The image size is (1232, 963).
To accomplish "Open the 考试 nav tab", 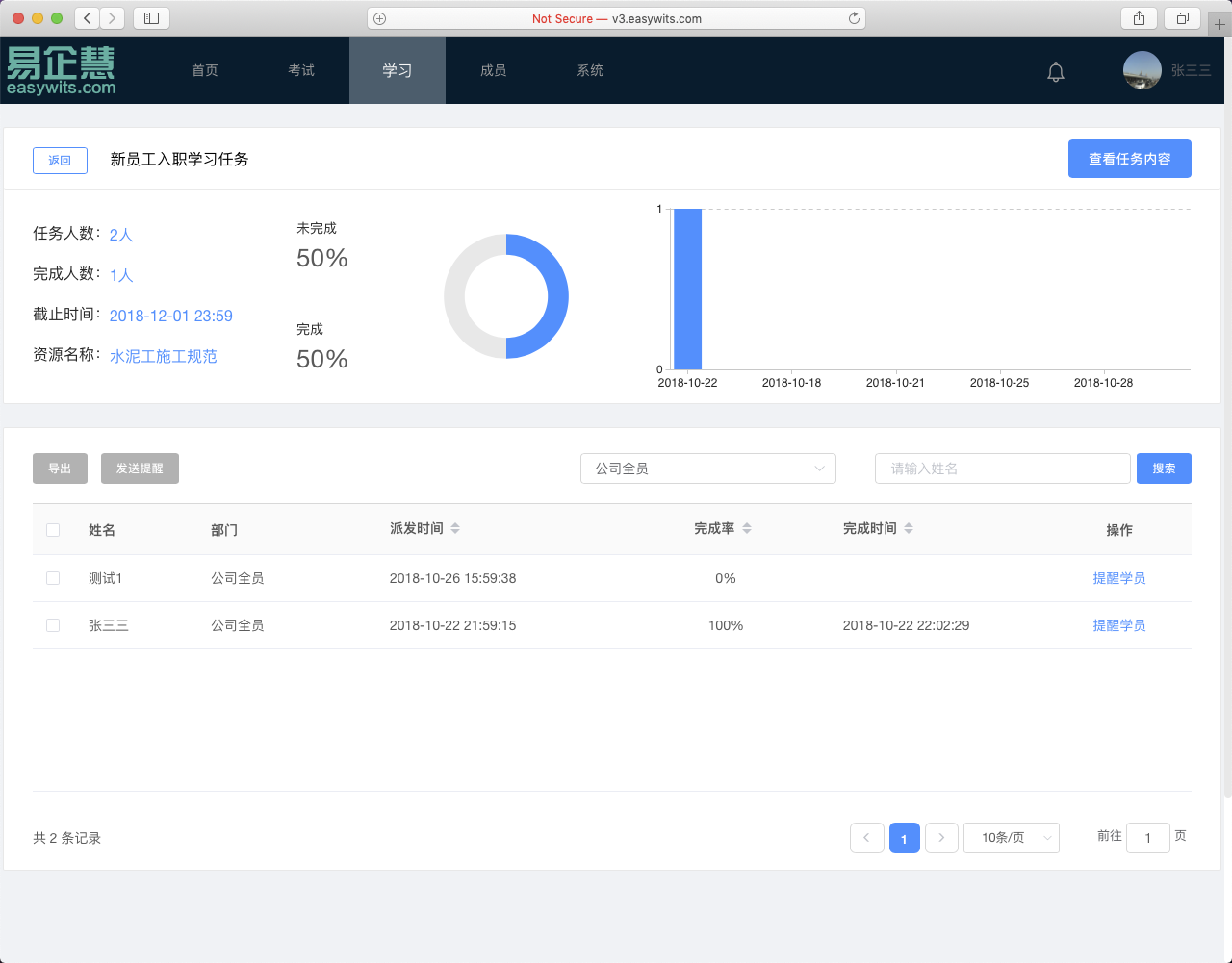I will coord(301,70).
